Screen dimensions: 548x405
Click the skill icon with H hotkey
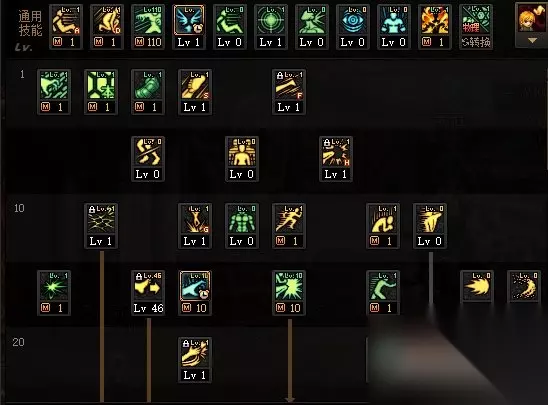tap(336, 159)
